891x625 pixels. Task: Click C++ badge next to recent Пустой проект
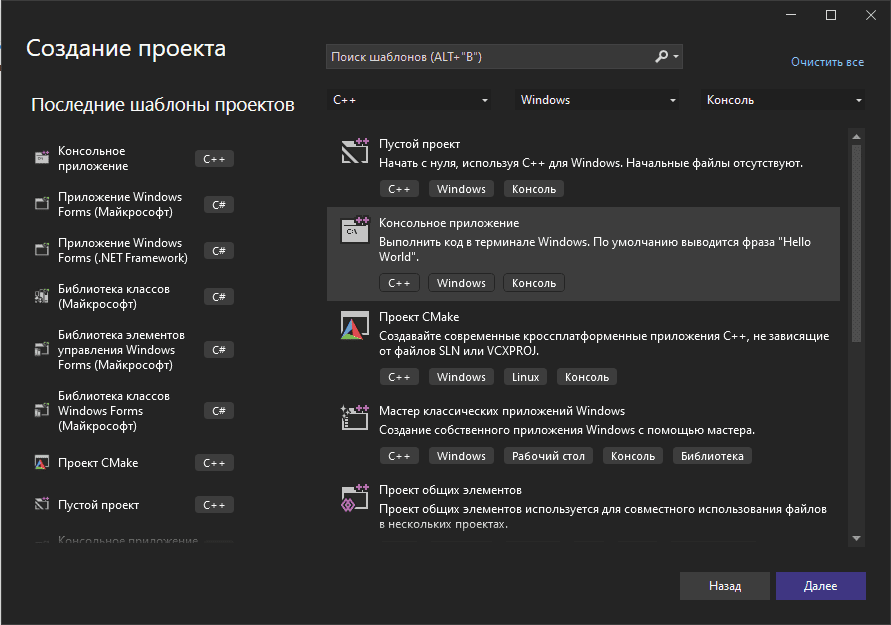214,505
